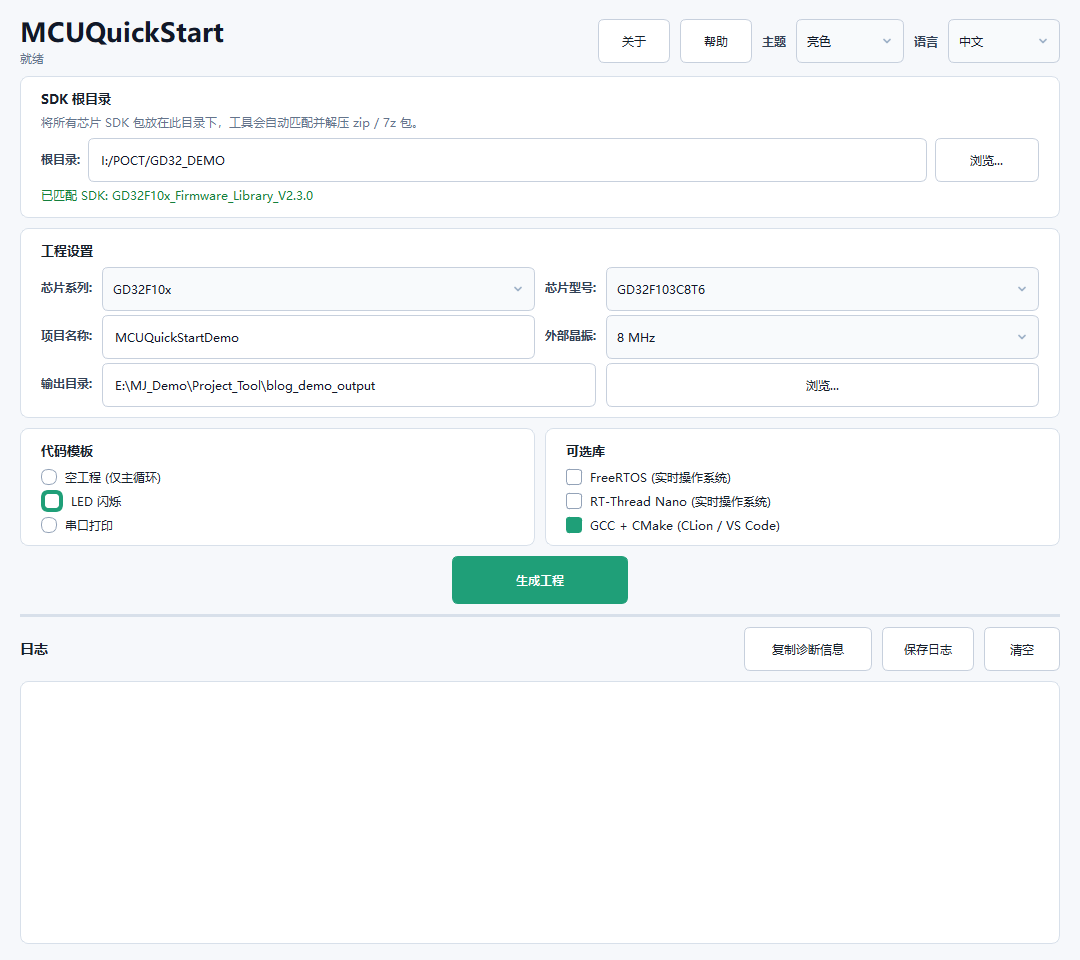Select the 空工程 (仅主循环) template radio
Screen dimensions: 1080x960
coord(49,477)
